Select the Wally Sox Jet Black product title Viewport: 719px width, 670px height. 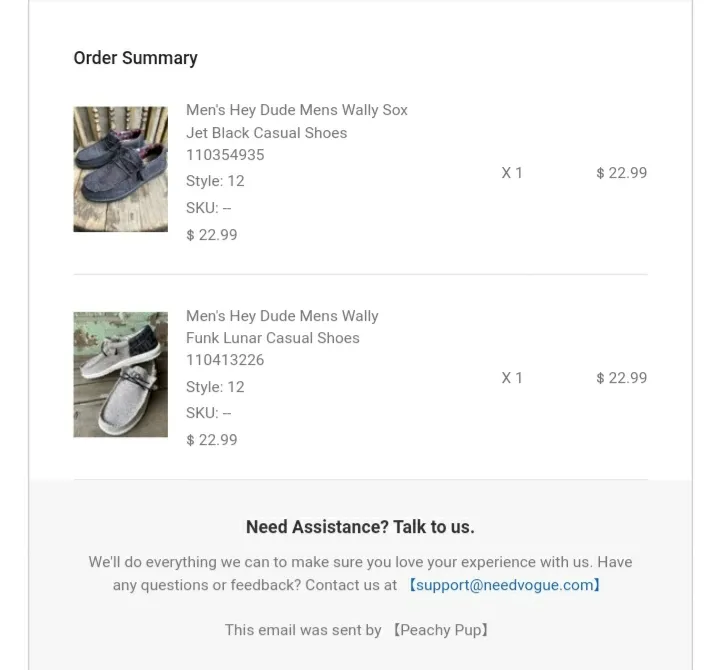point(297,122)
